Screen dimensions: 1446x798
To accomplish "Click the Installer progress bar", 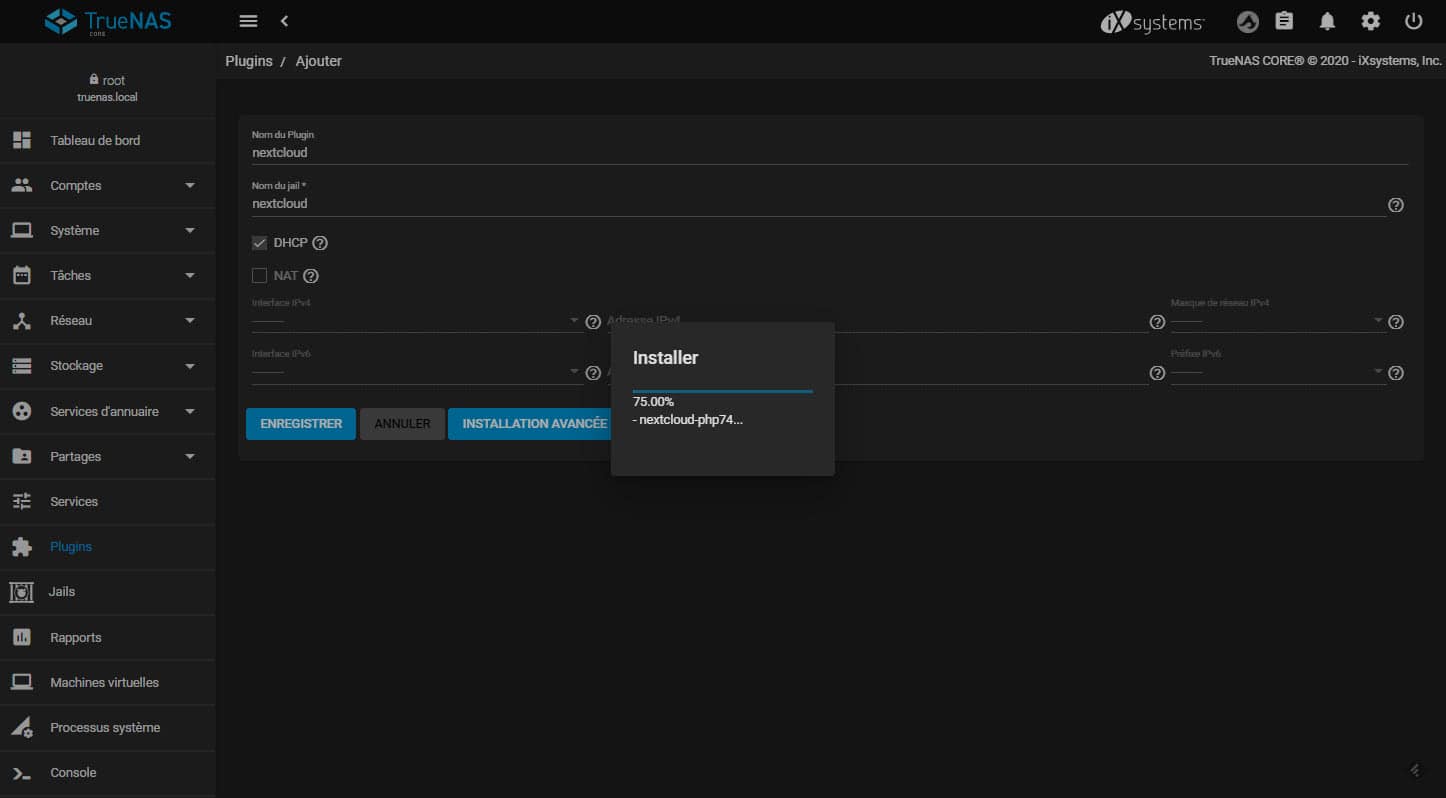I will [723, 391].
